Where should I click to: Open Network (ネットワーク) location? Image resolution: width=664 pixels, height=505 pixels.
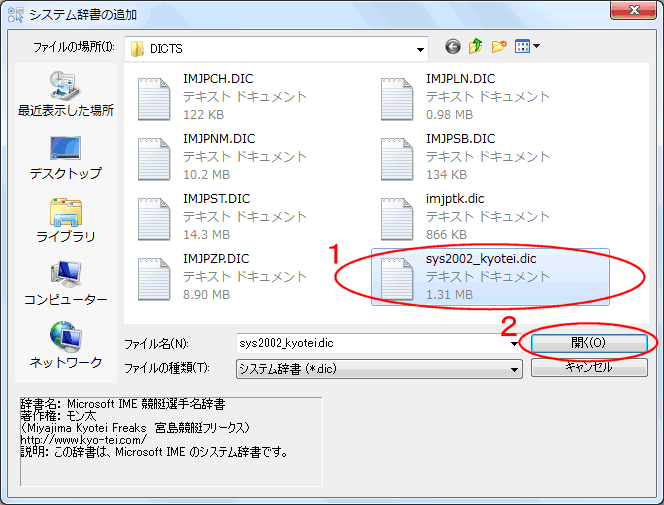[66, 345]
